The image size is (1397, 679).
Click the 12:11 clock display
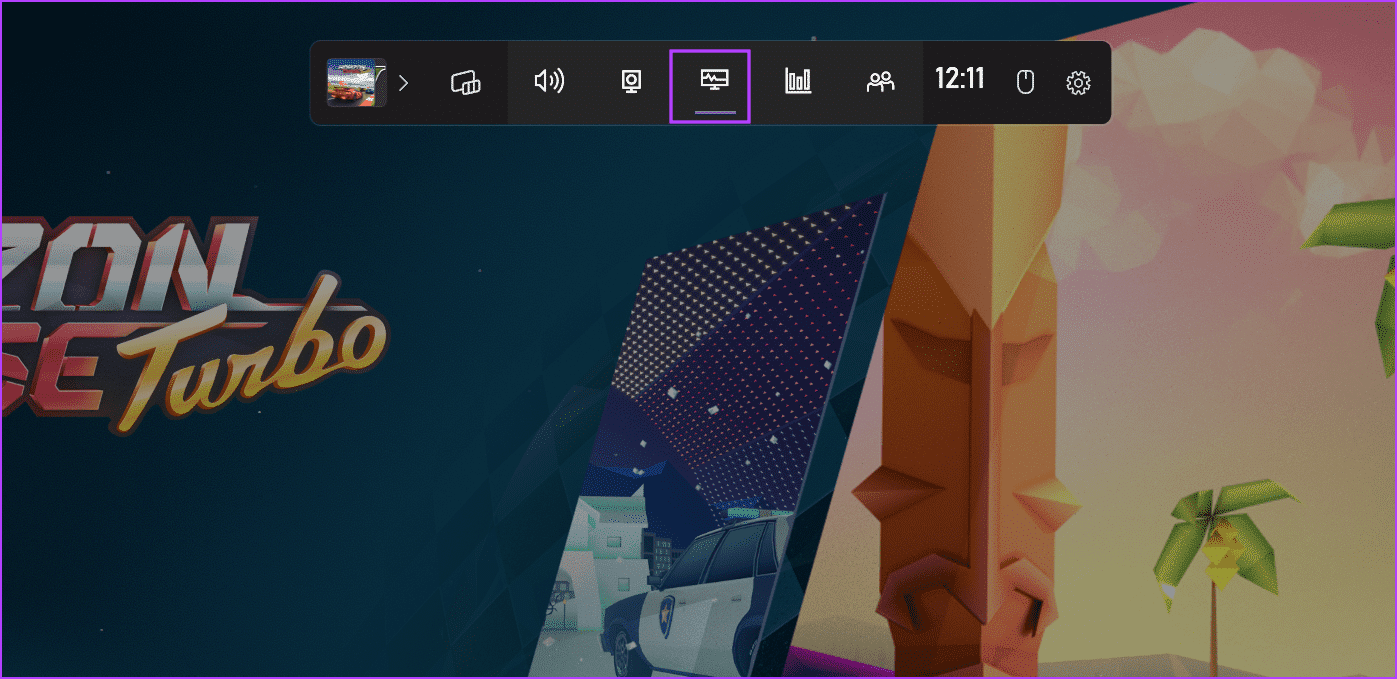960,79
